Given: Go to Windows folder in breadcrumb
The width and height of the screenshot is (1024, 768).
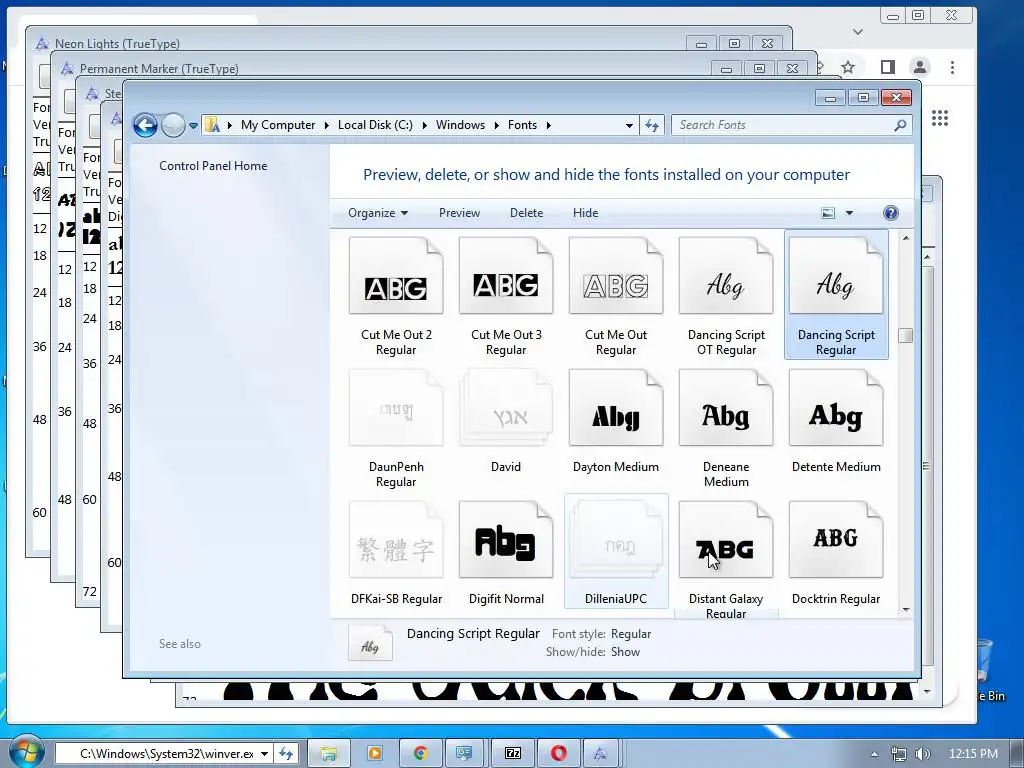Looking at the screenshot, I should (460, 125).
